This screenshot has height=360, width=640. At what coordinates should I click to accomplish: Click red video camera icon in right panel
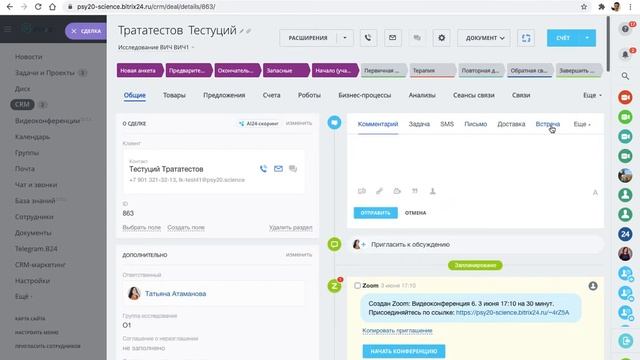625,97
